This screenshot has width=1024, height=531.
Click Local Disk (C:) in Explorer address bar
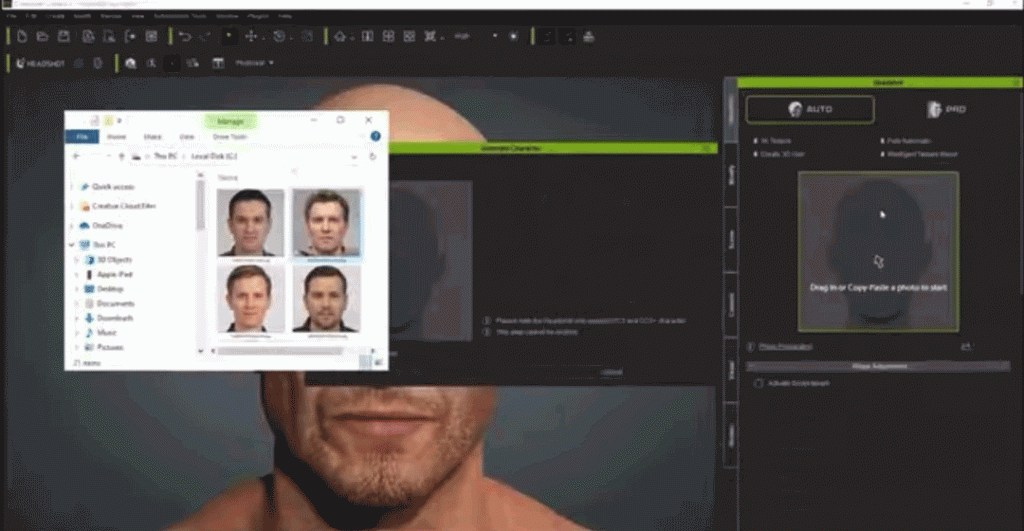[214, 157]
